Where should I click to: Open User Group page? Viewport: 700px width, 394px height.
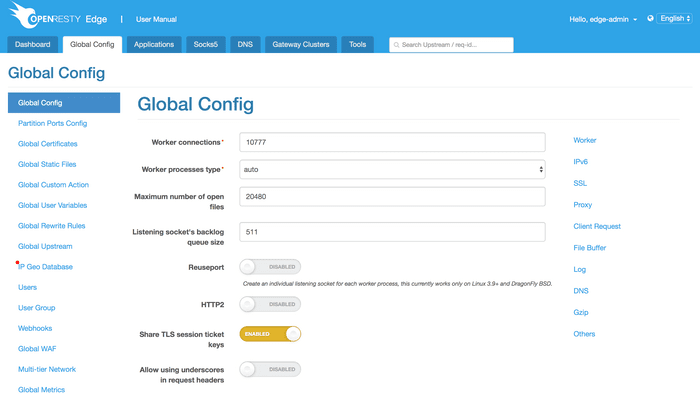click(37, 308)
